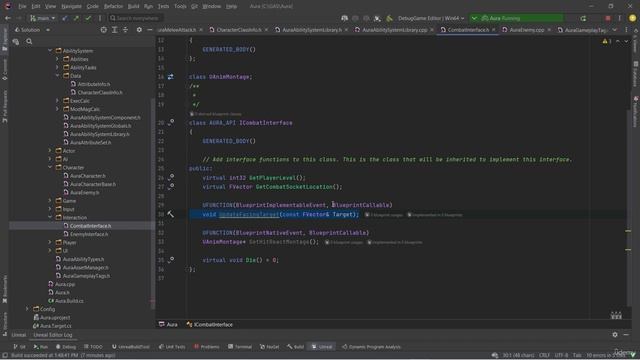This screenshot has width=640, height=360.
Task: Open the yellow user avatar icon
Action: 632,18
